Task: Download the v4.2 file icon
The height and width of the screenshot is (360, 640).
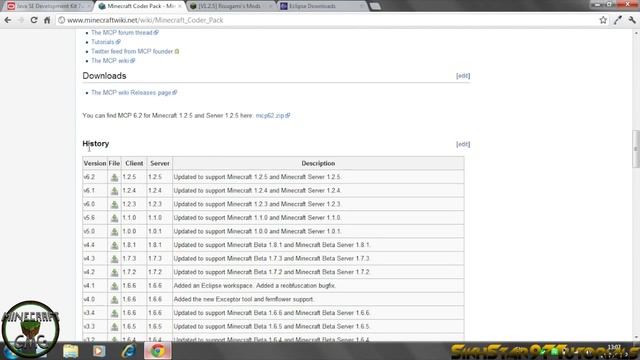Action: click(114, 272)
